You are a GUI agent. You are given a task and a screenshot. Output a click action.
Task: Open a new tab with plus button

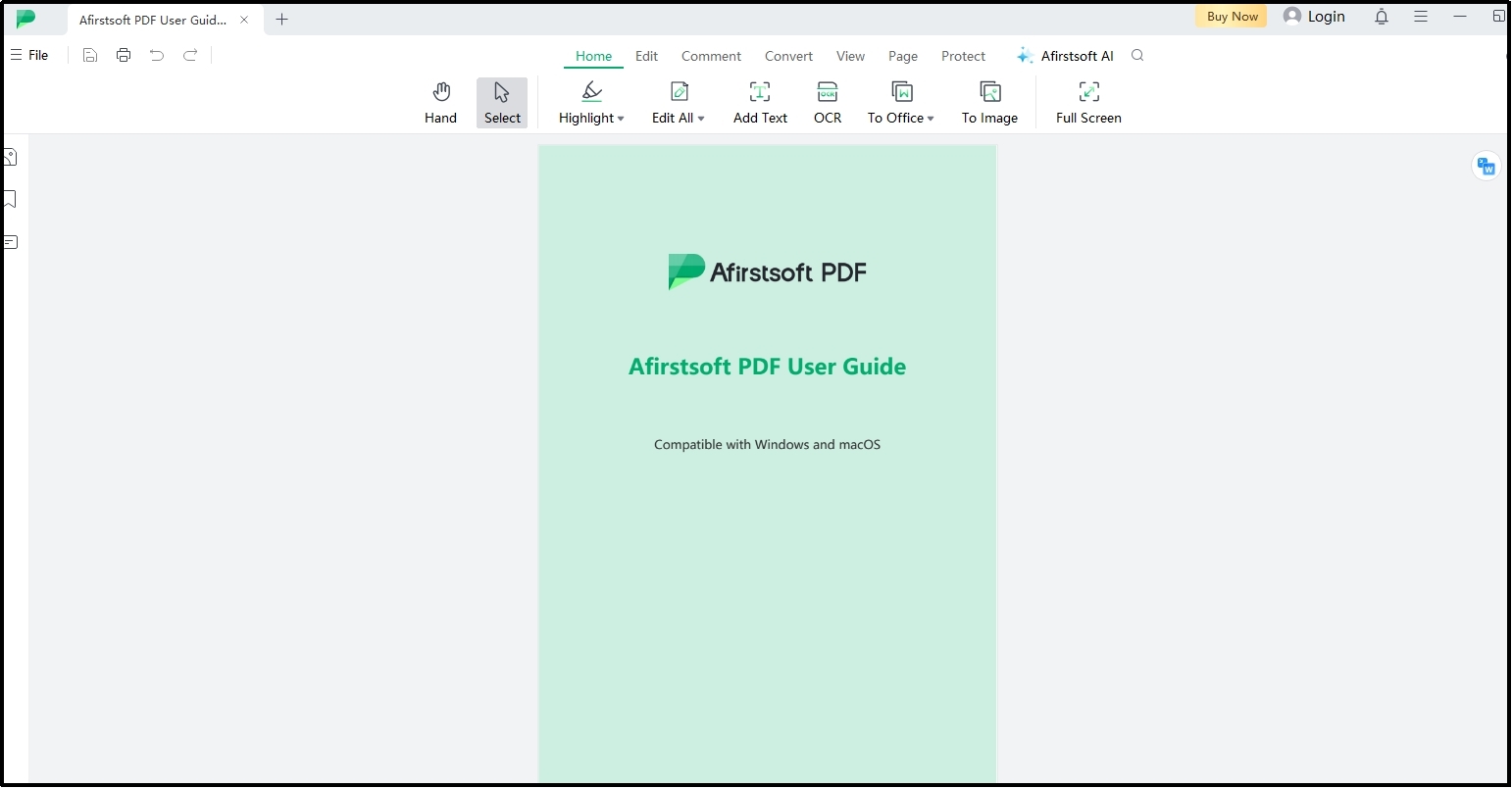point(281,20)
